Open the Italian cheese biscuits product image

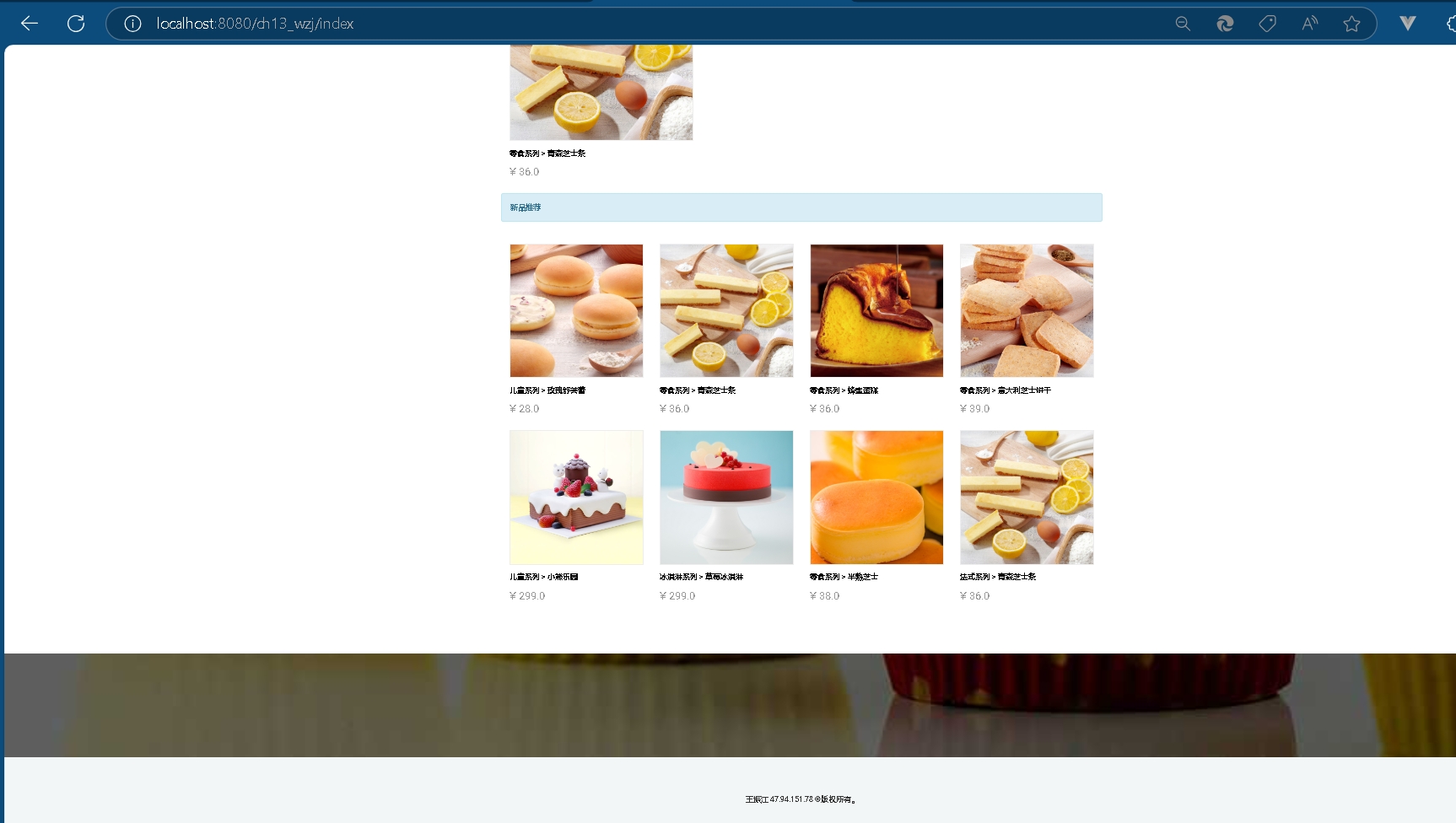click(1027, 310)
